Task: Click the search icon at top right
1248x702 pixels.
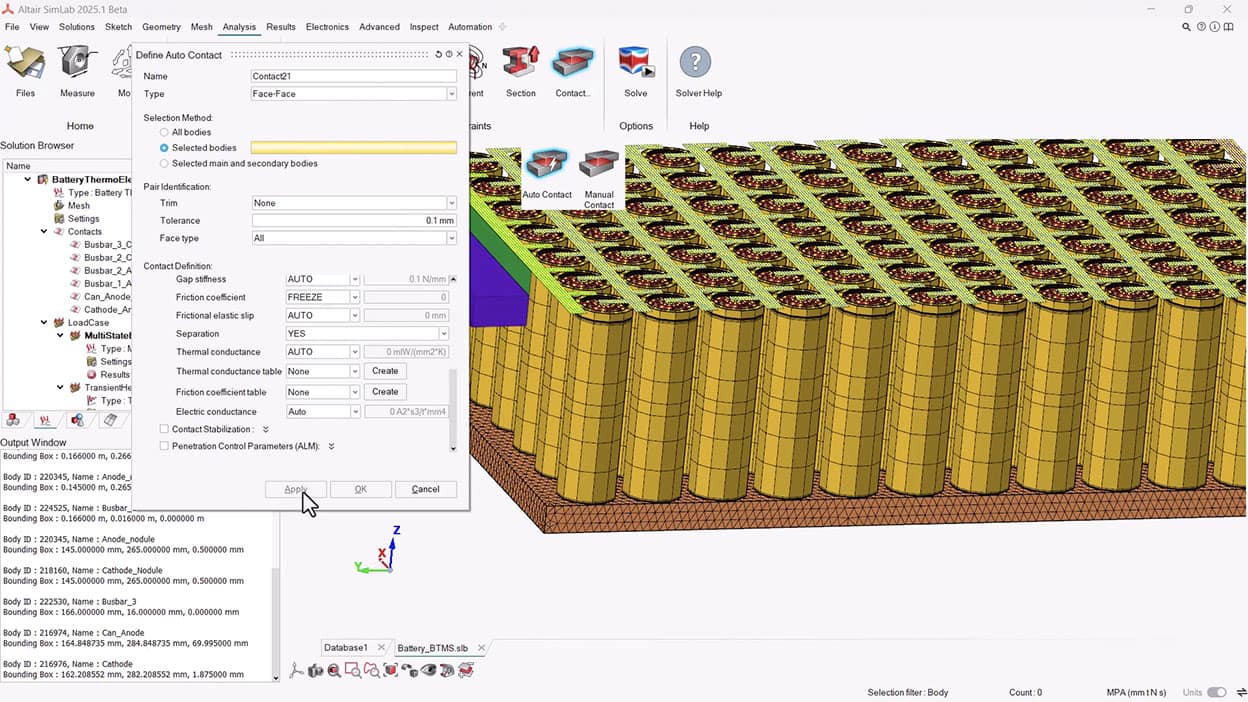Action: click(1186, 27)
